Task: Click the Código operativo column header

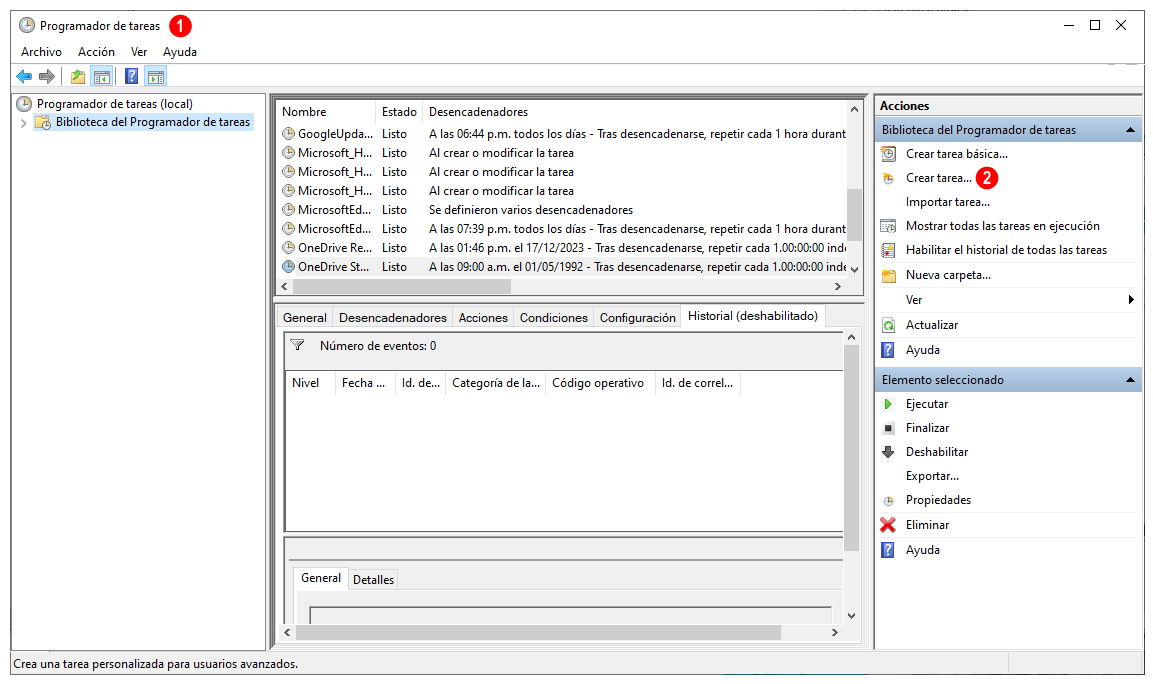Action: (x=600, y=383)
